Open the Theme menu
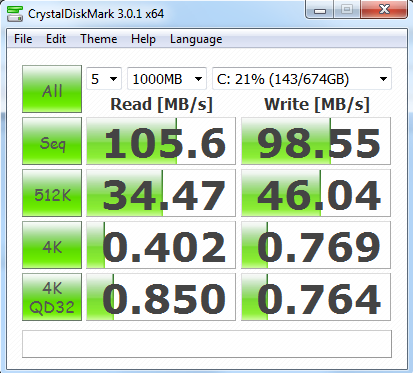The image size is (413, 373). tap(99, 39)
